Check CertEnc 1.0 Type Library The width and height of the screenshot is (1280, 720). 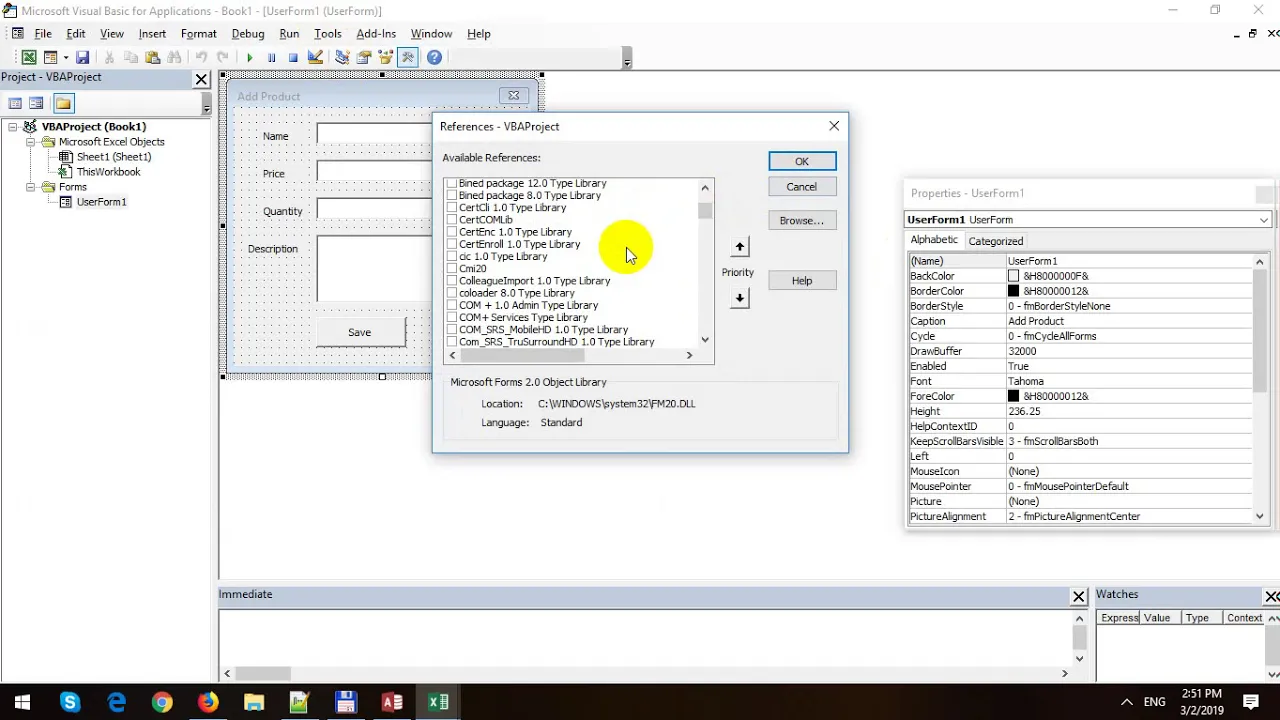452,232
